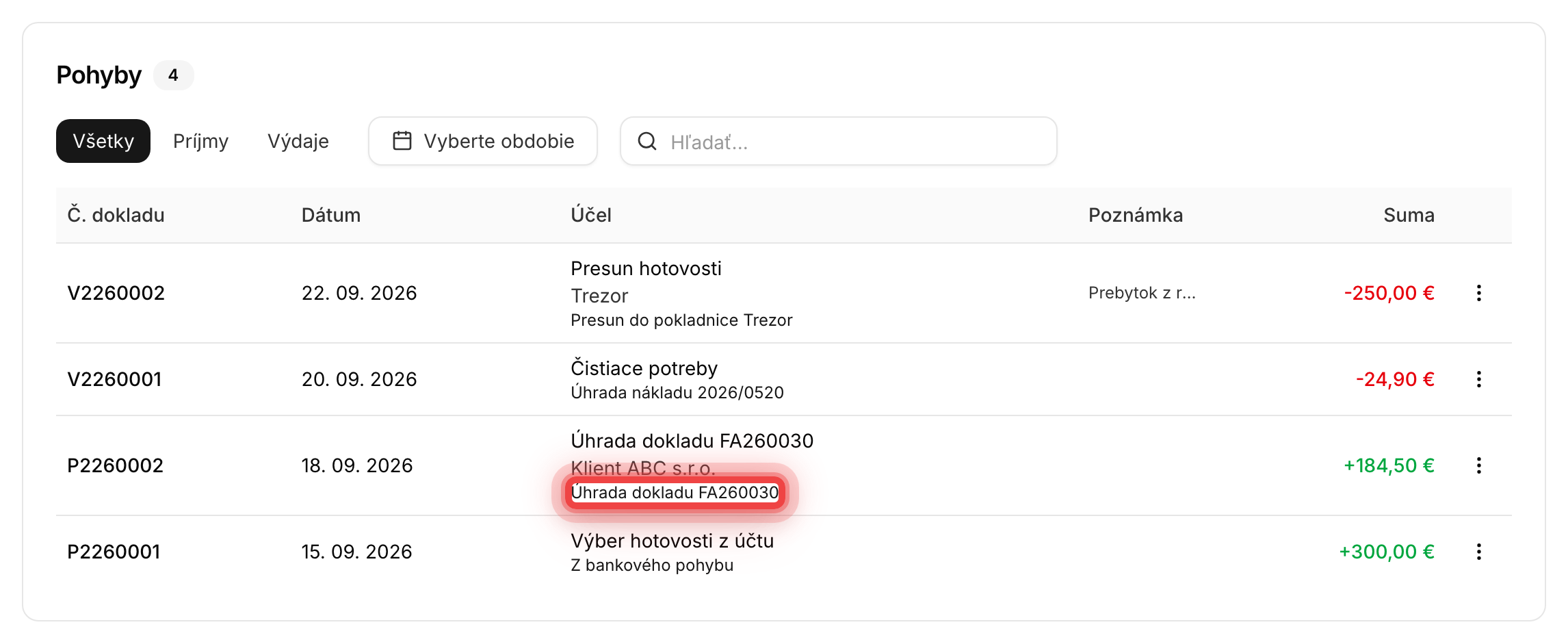
Task: Click the larger Úhrada dokladu FA260030 title
Action: pos(692,441)
